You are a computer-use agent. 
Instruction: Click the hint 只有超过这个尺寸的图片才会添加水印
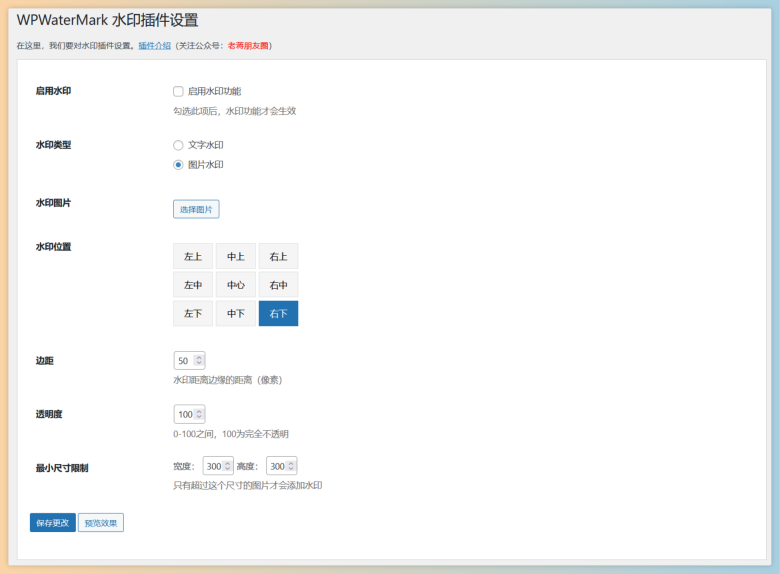pos(248,485)
